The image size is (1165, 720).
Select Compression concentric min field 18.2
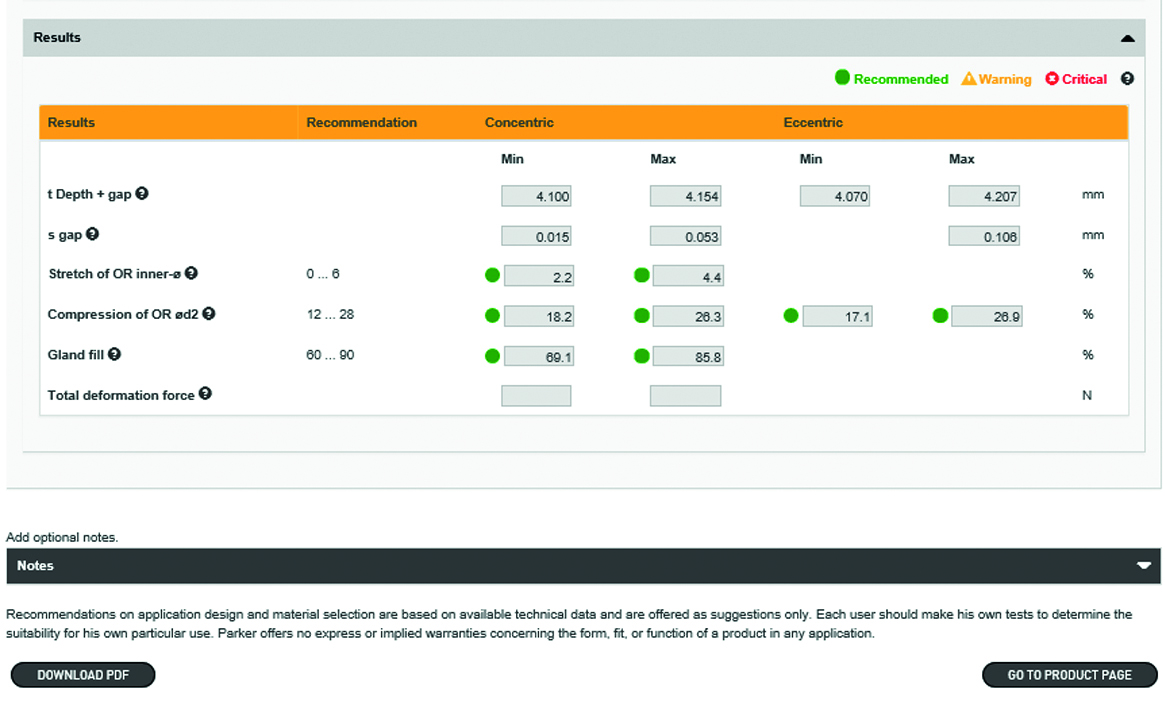point(539,317)
